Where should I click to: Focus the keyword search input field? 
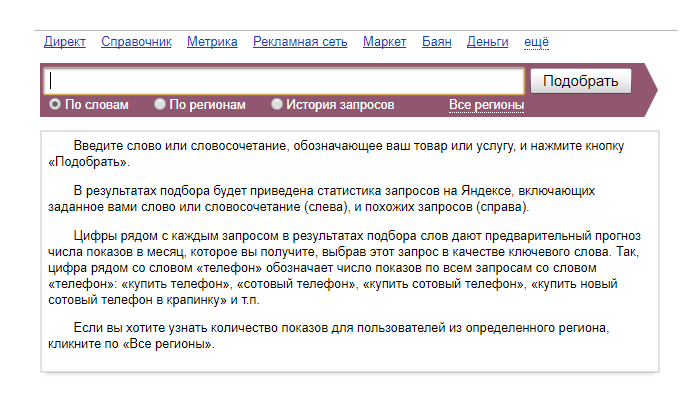tap(285, 81)
